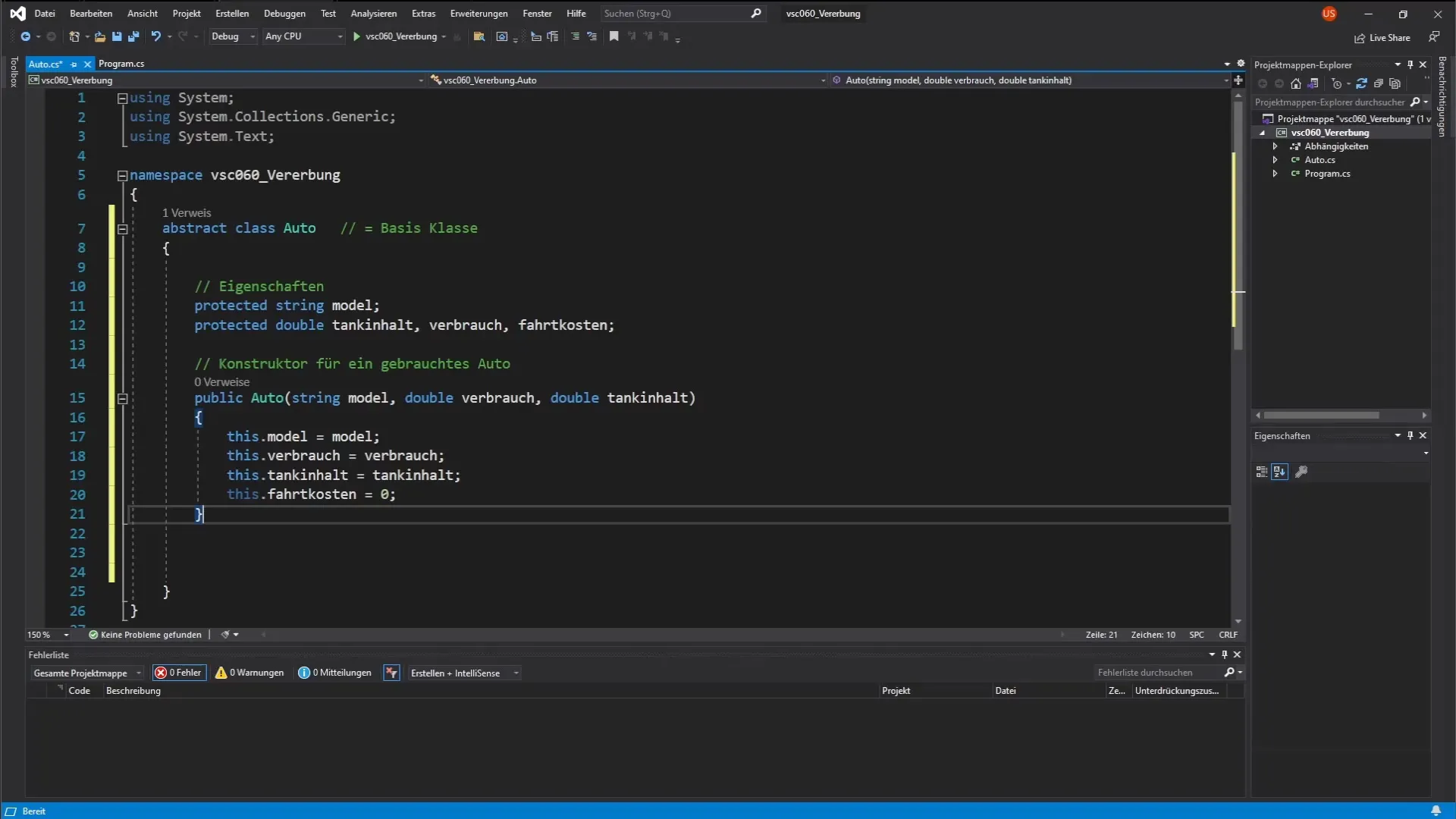Click Keine Probleme gefunden status indicator
Image resolution: width=1456 pixels, height=819 pixels.
click(145, 635)
